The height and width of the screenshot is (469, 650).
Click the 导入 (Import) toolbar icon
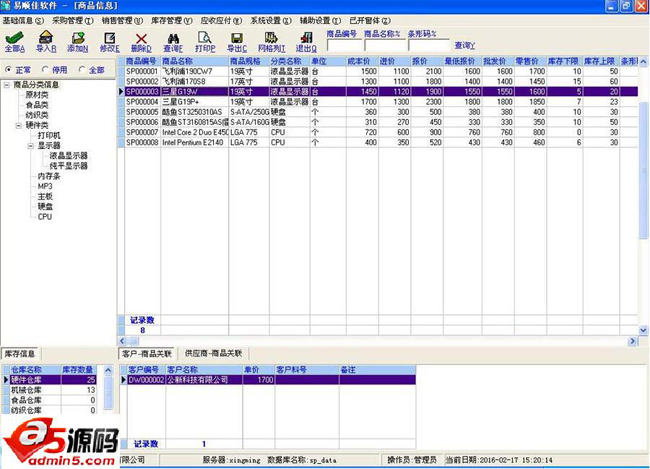[x=46, y=41]
